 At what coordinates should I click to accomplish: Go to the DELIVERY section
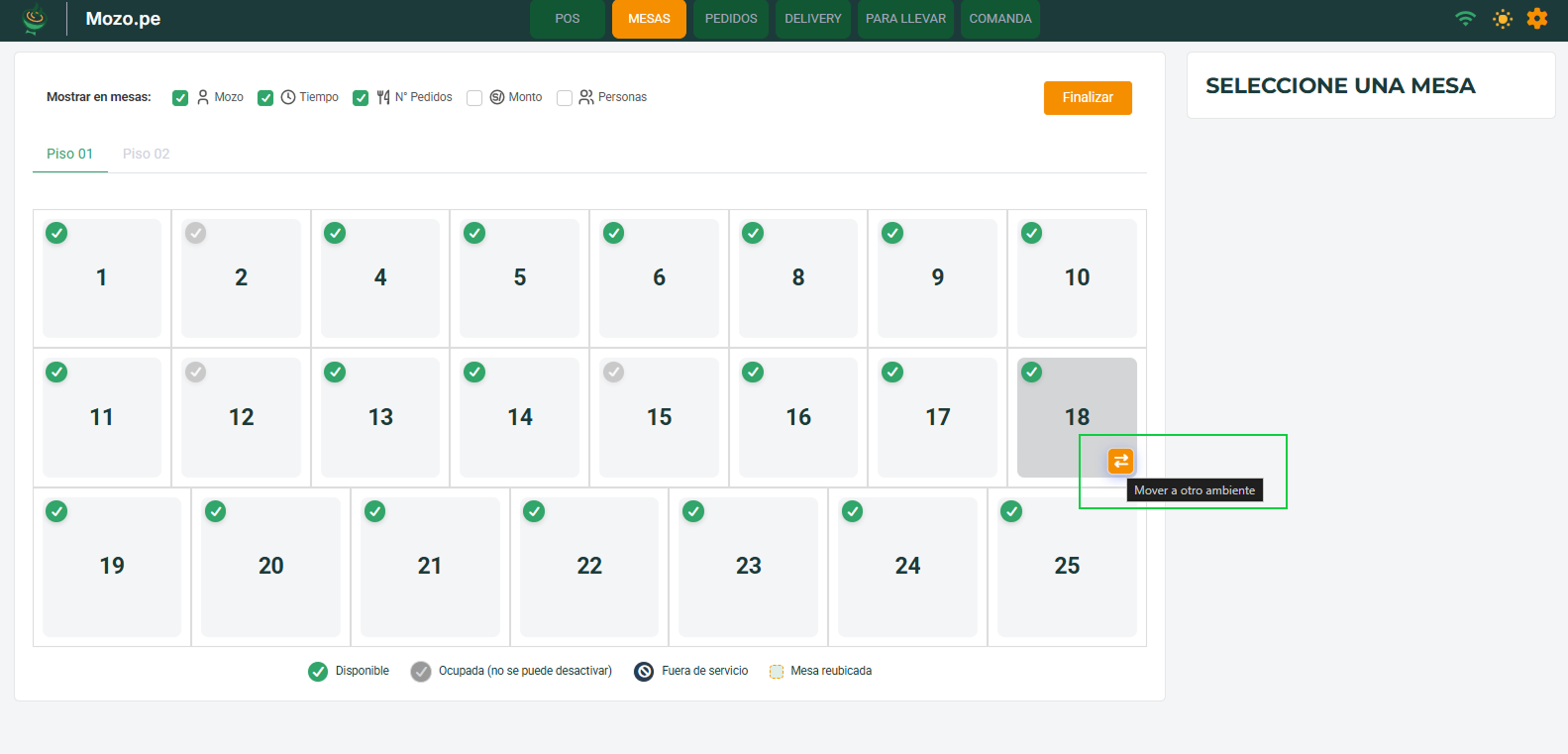point(812,19)
